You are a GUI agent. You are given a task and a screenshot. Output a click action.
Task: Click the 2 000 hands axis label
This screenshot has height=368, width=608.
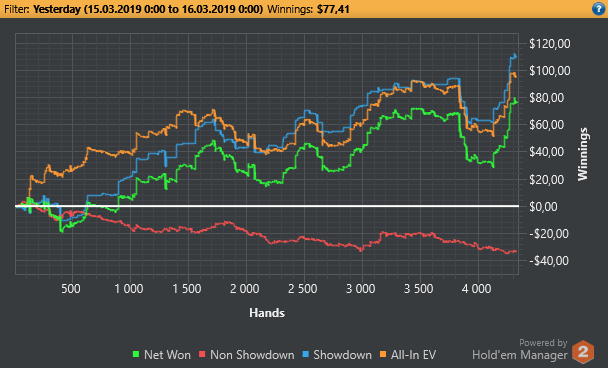pos(245,289)
